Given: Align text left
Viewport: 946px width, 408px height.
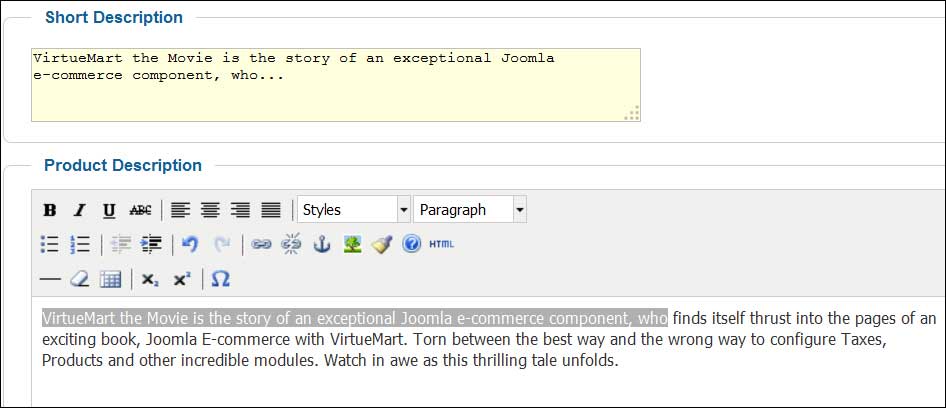Looking at the screenshot, I should point(180,210).
